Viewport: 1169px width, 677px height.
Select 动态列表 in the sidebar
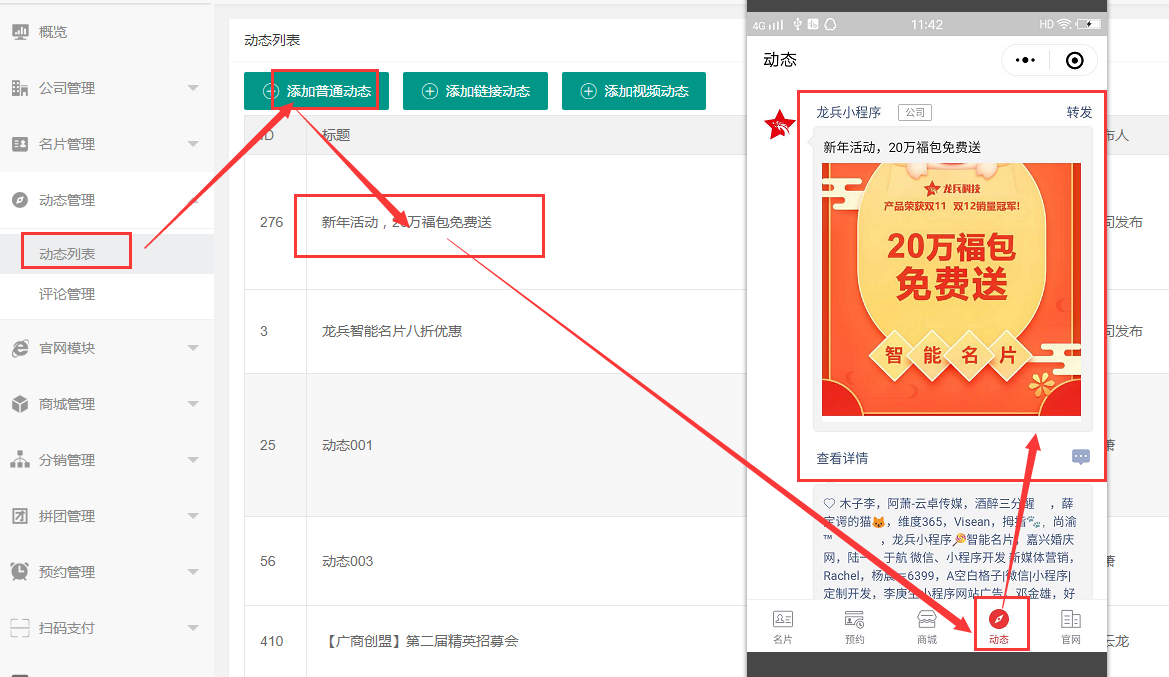(67, 254)
